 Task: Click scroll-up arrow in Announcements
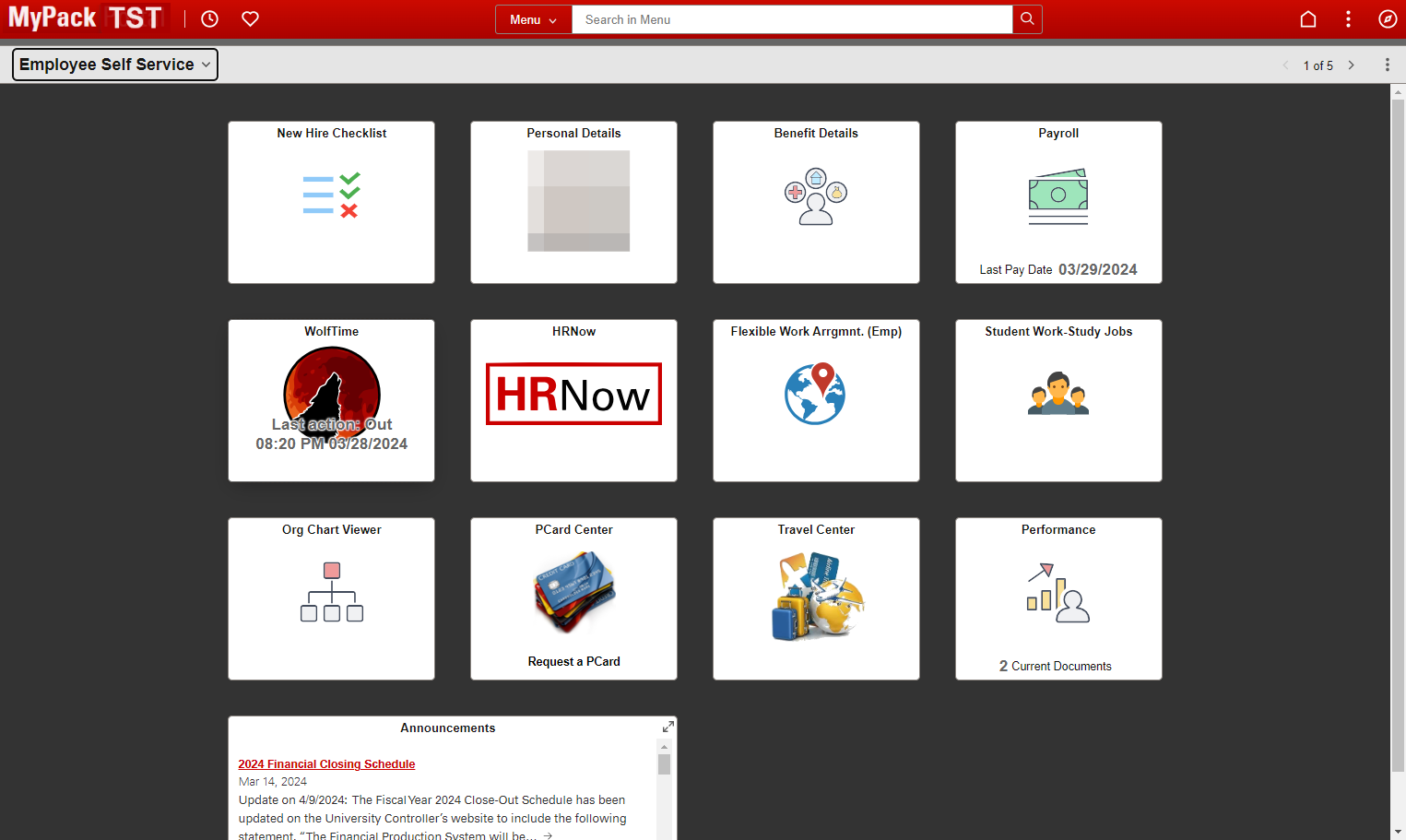tap(664, 747)
